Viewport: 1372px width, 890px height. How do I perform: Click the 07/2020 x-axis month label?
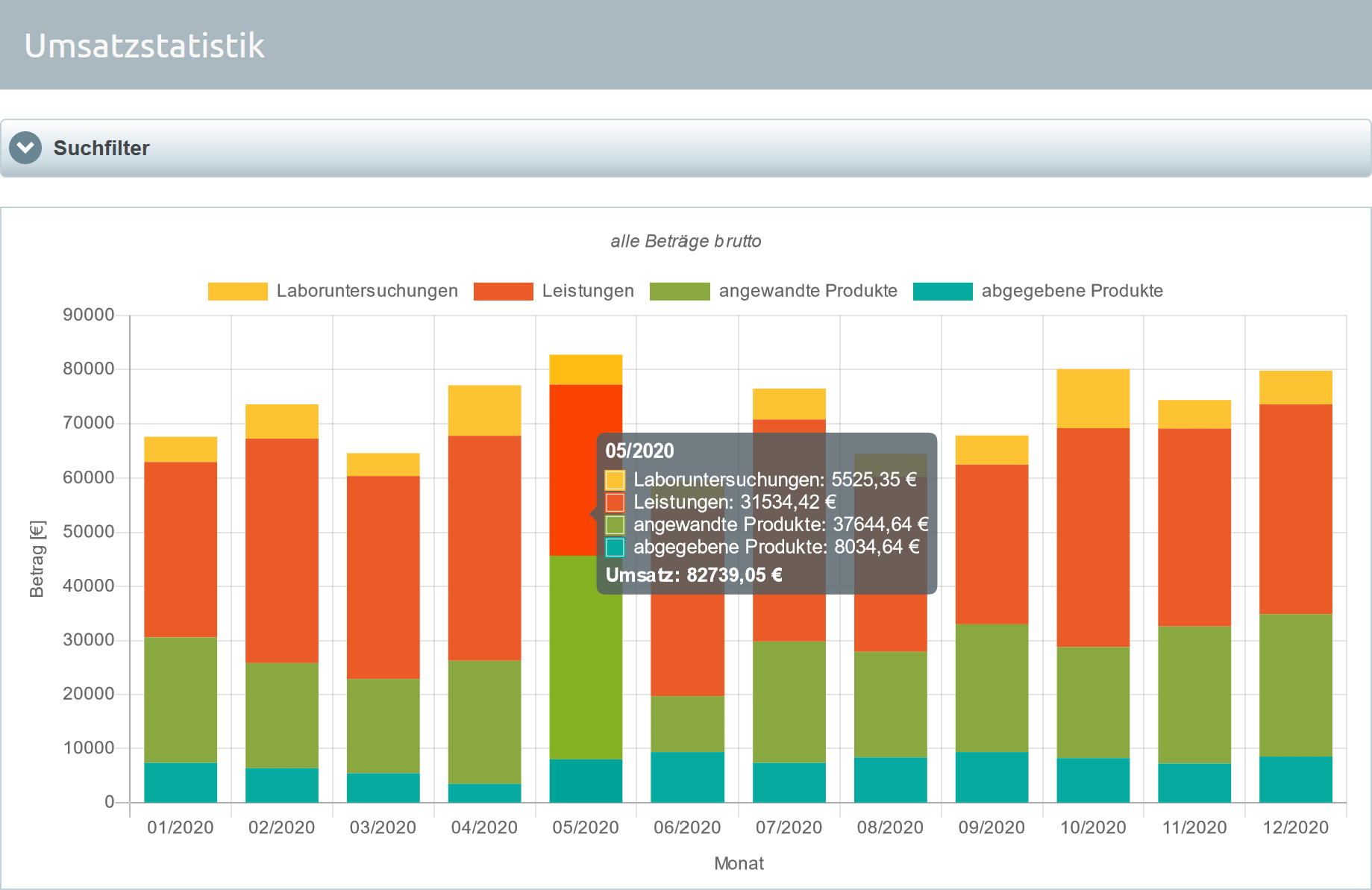click(789, 827)
